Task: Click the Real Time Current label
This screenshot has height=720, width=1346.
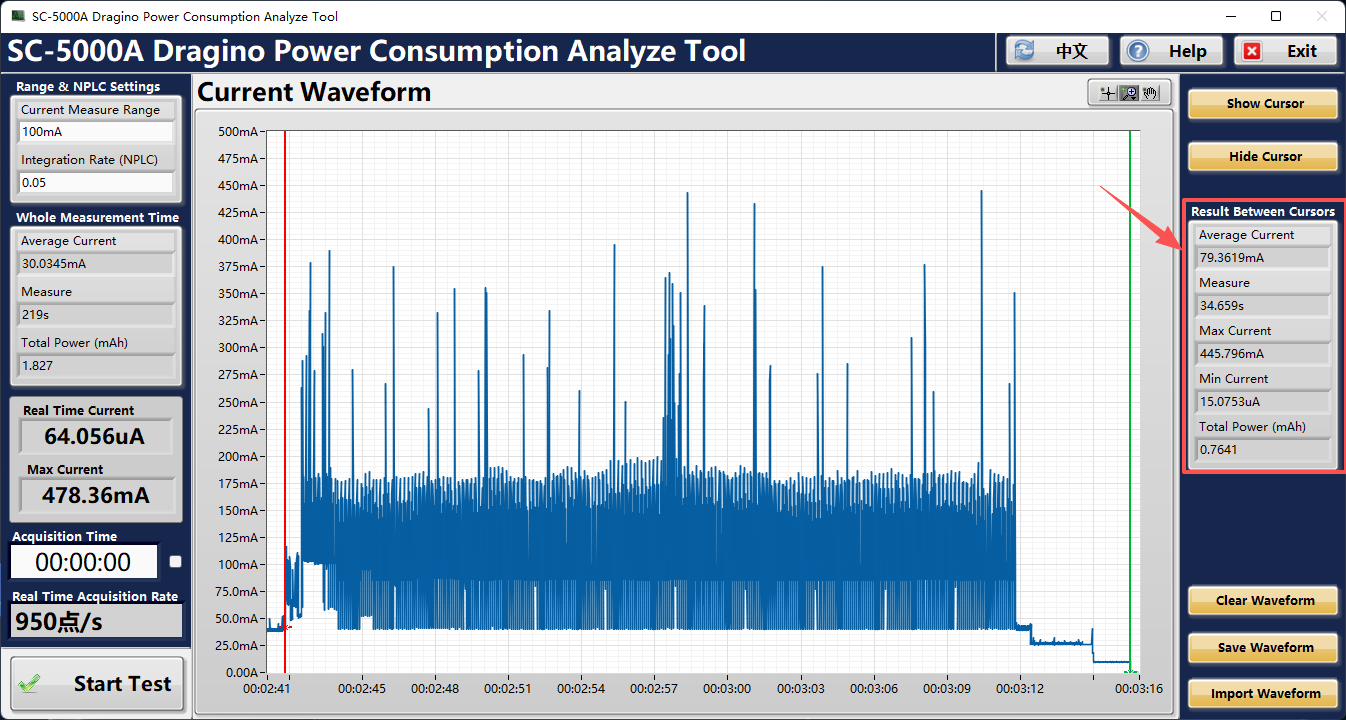Action: [79, 411]
